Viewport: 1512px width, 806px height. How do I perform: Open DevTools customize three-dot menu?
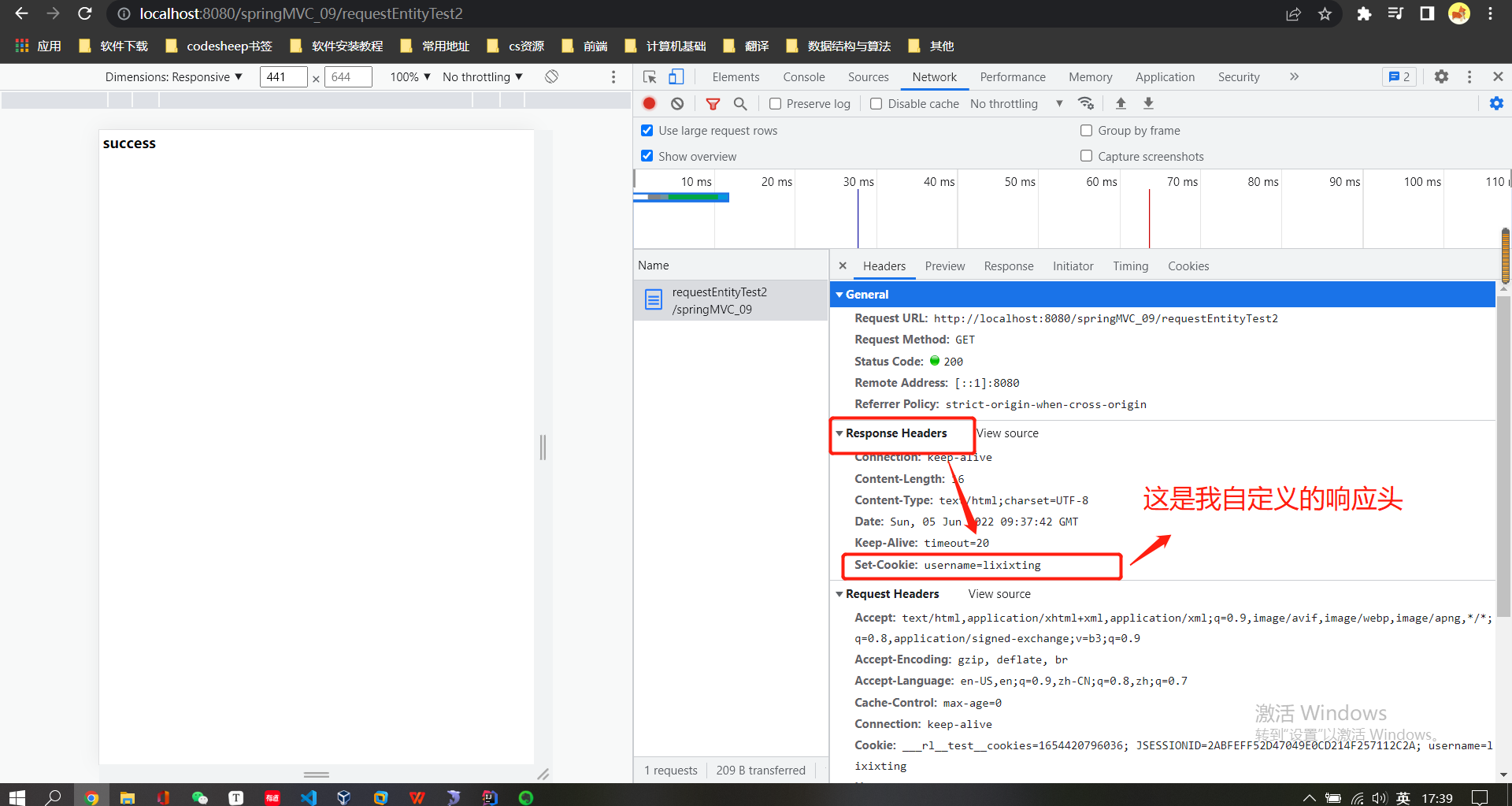[x=1469, y=77]
